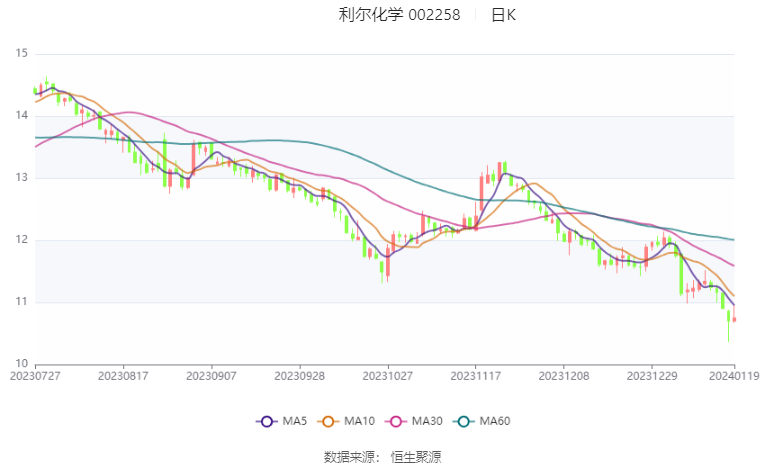Disable the MA60 teal legend entry
The height and width of the screenshot is (465, 765).
coord(465,421)
